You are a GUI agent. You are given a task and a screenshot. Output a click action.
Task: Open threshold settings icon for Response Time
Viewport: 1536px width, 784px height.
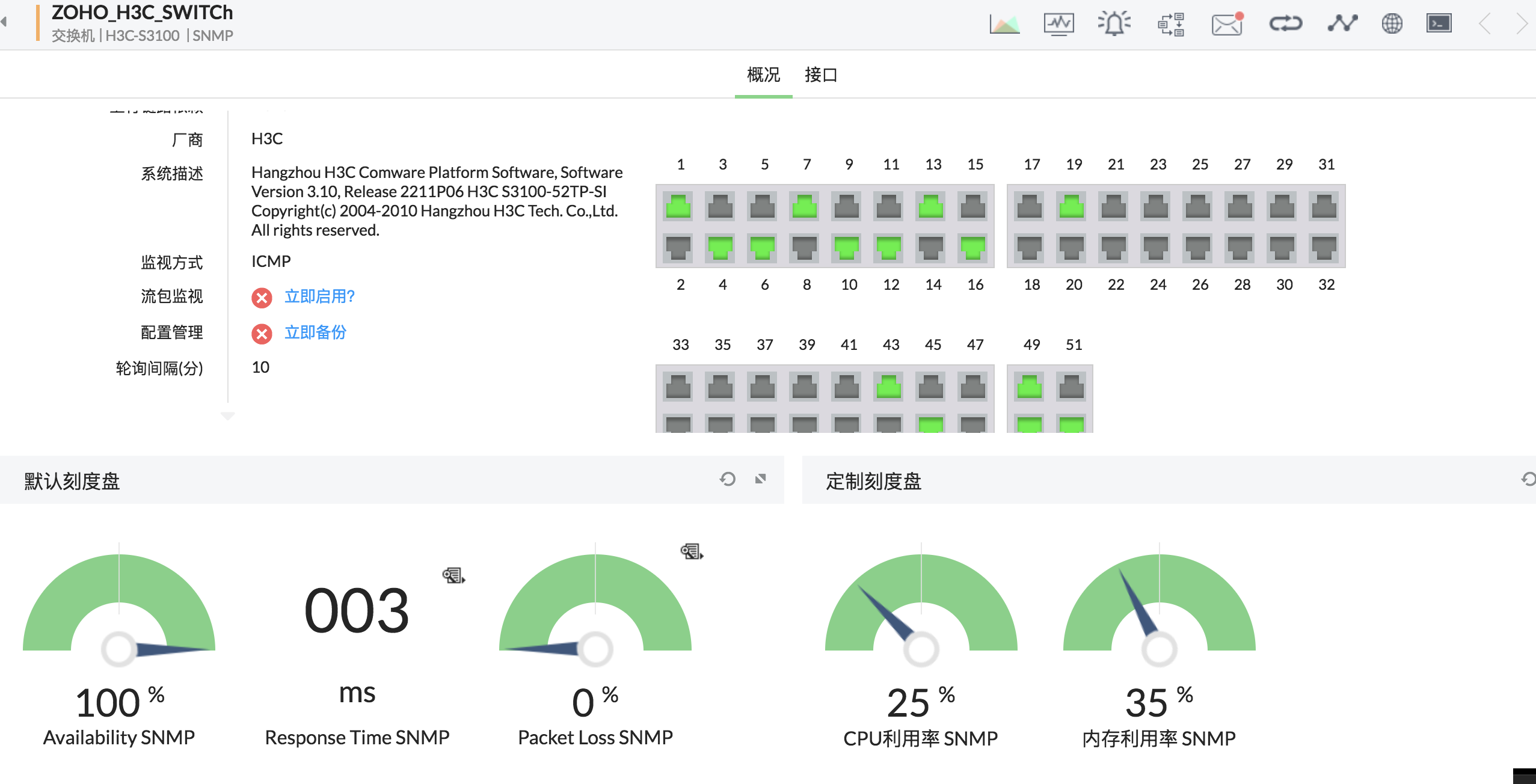point(453,575)
